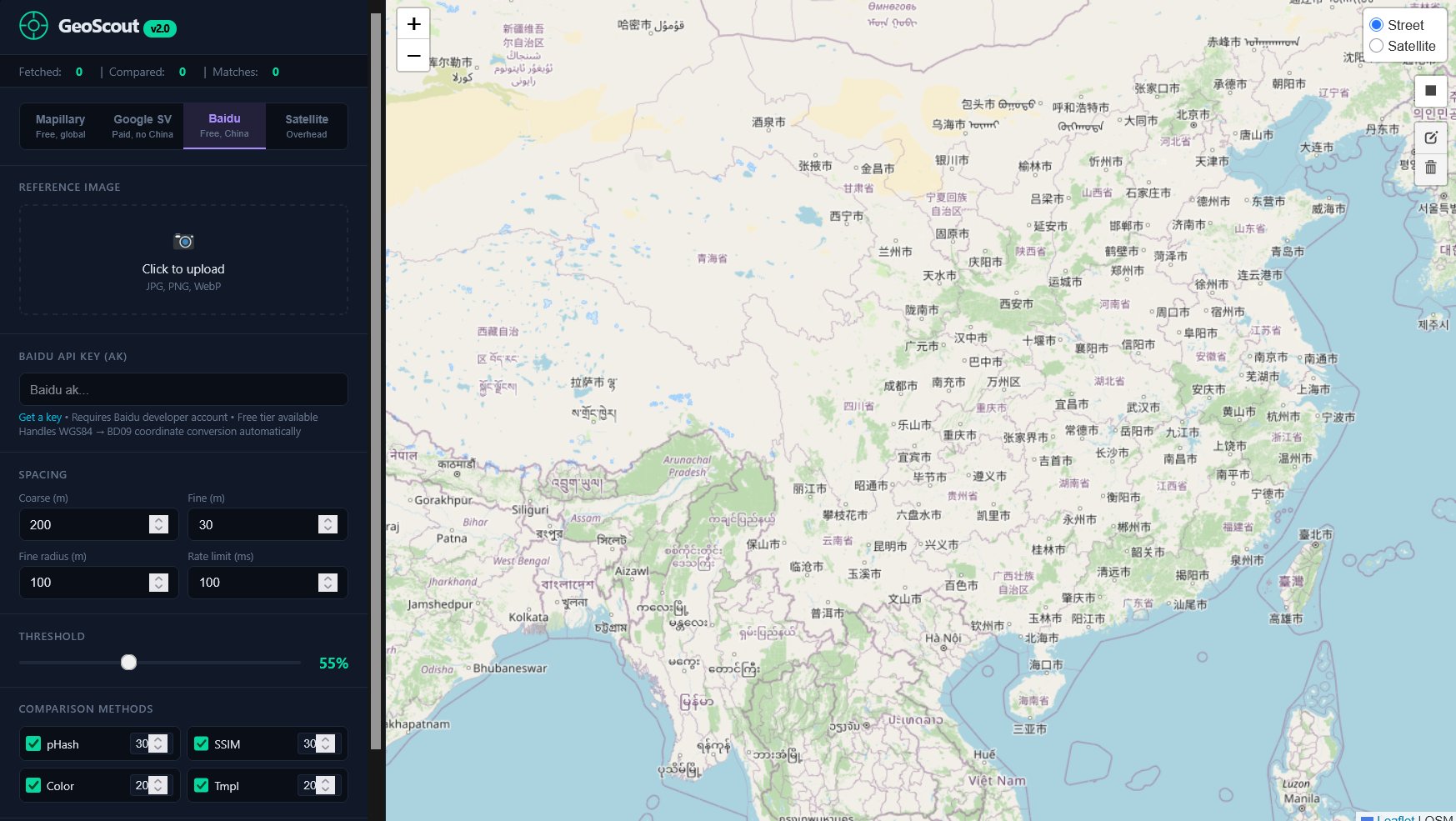Increase the SSIM weight using its stepper
Image resolution: width=1456 pixels, height=821 pixels.
327,738
